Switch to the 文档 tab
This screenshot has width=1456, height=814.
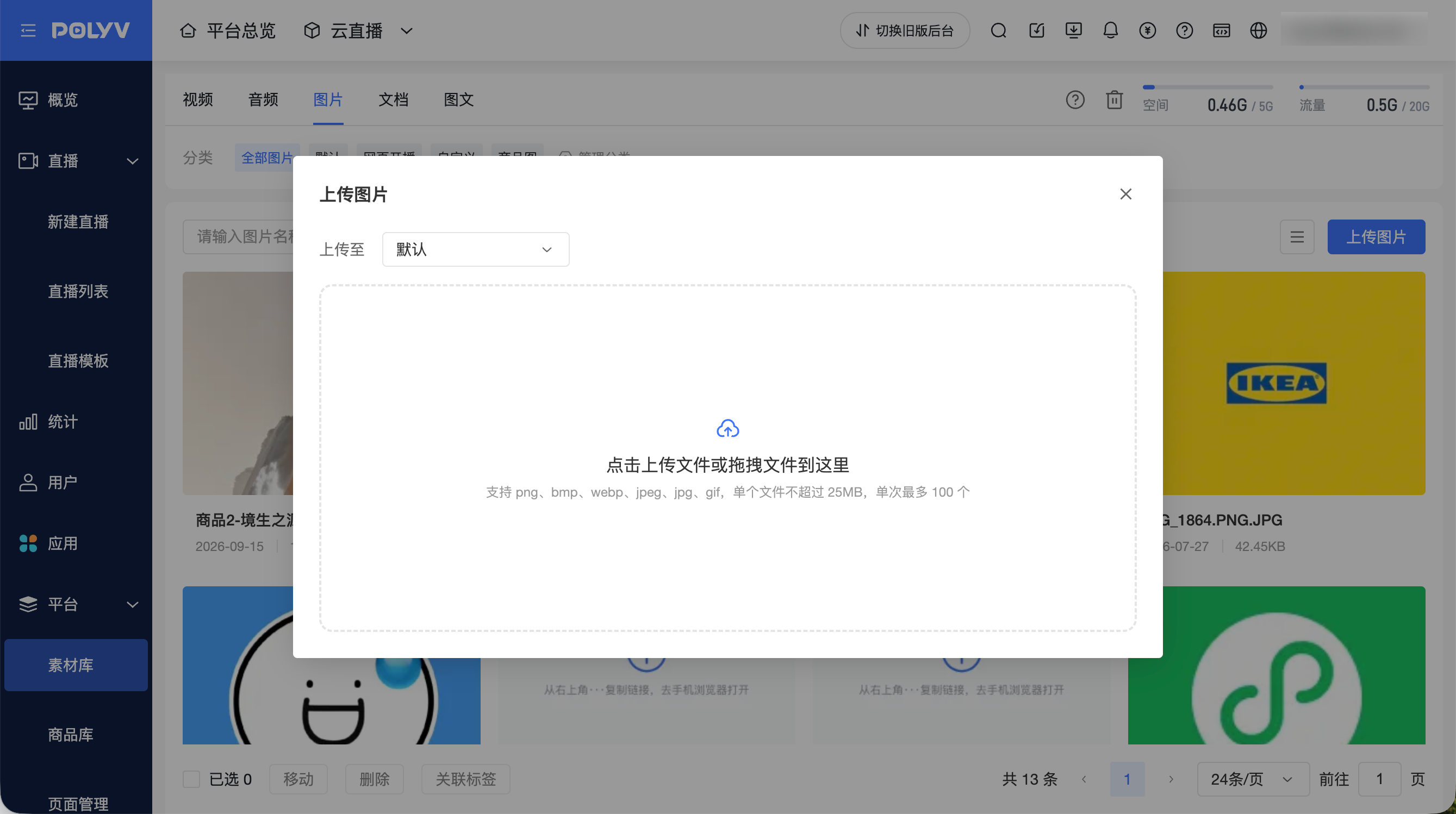[394, 100]
